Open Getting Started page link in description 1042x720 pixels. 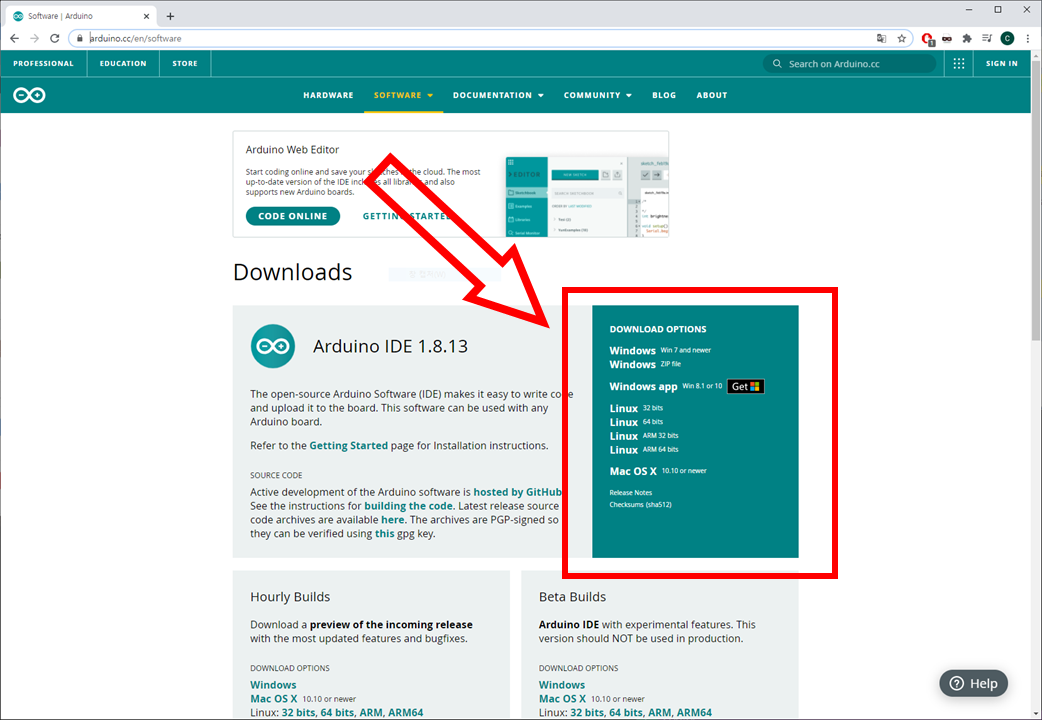click(x=348, y=445)
